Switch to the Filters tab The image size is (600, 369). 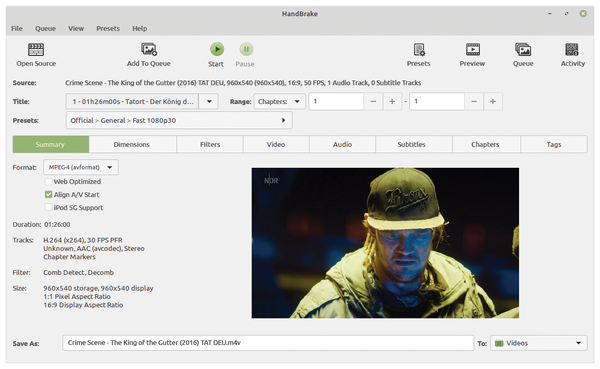(210, 144)
